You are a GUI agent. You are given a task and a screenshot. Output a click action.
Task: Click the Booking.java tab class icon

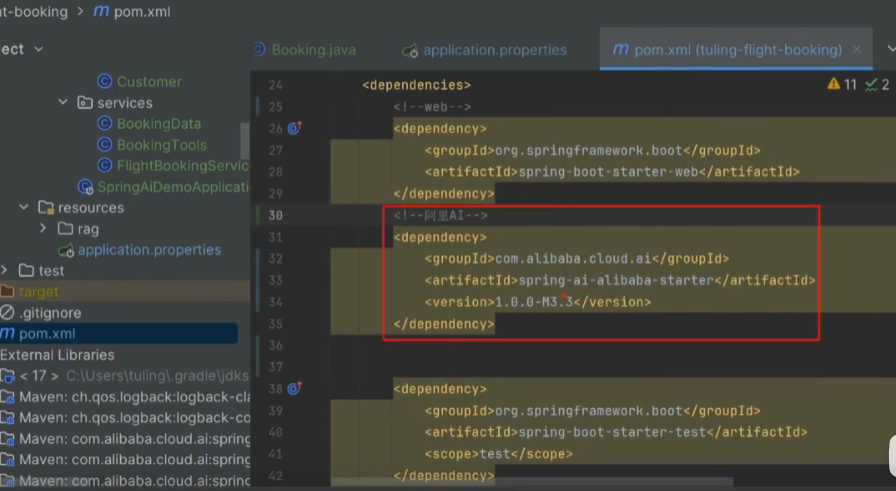[259, 50]
